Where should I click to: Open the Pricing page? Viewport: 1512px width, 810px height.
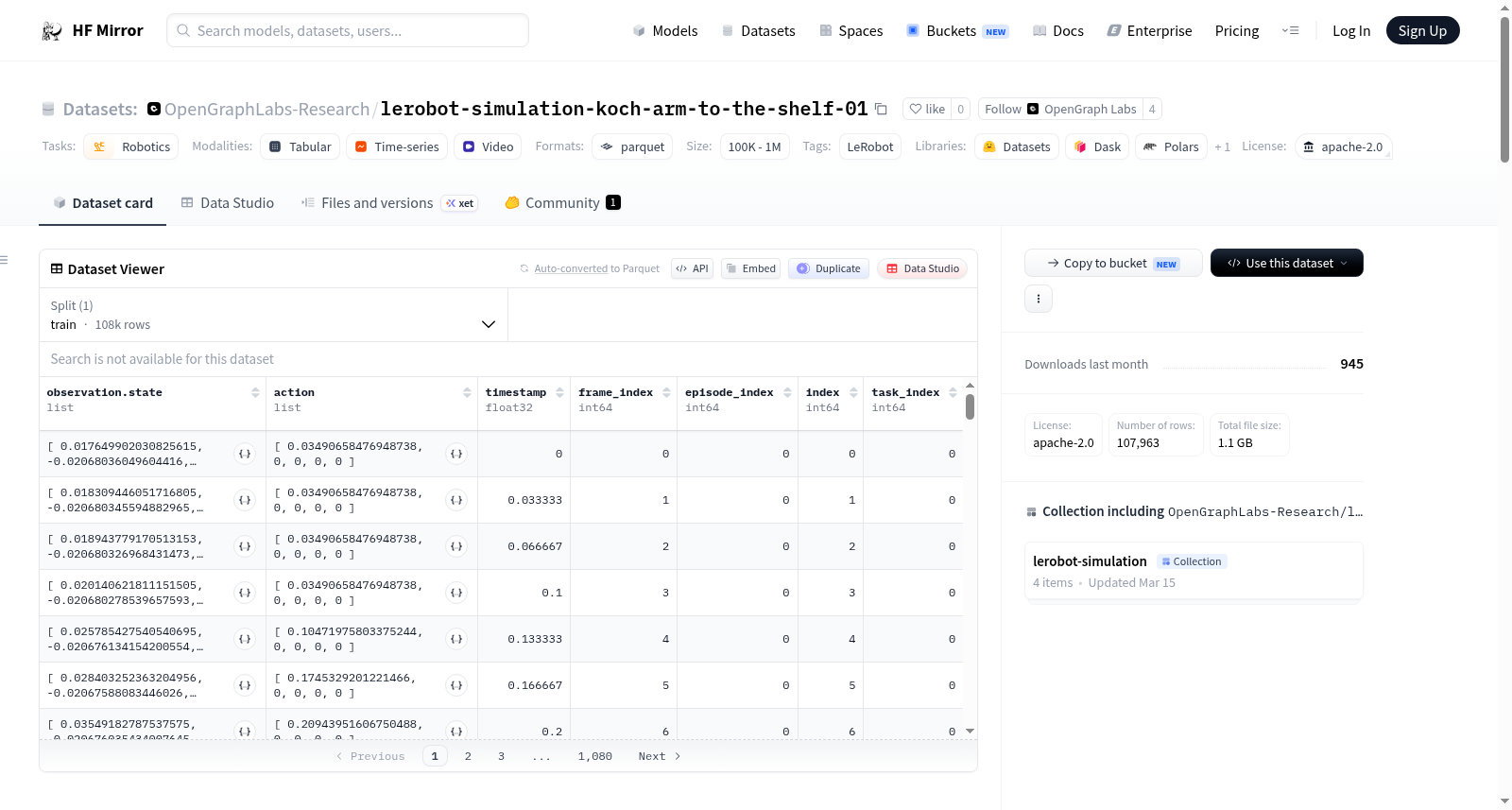pos(1237,31)
